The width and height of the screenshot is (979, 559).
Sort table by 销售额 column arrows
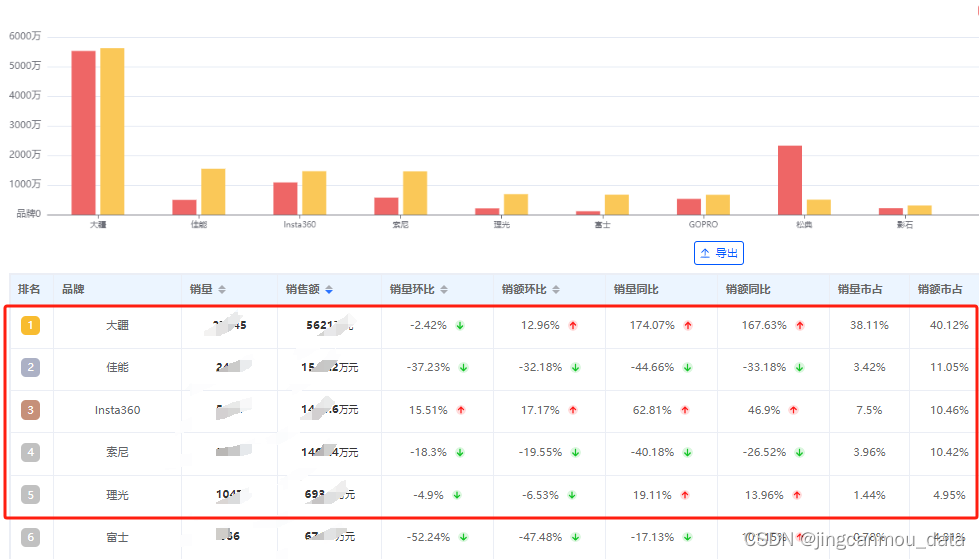click(x=328, y=289)
